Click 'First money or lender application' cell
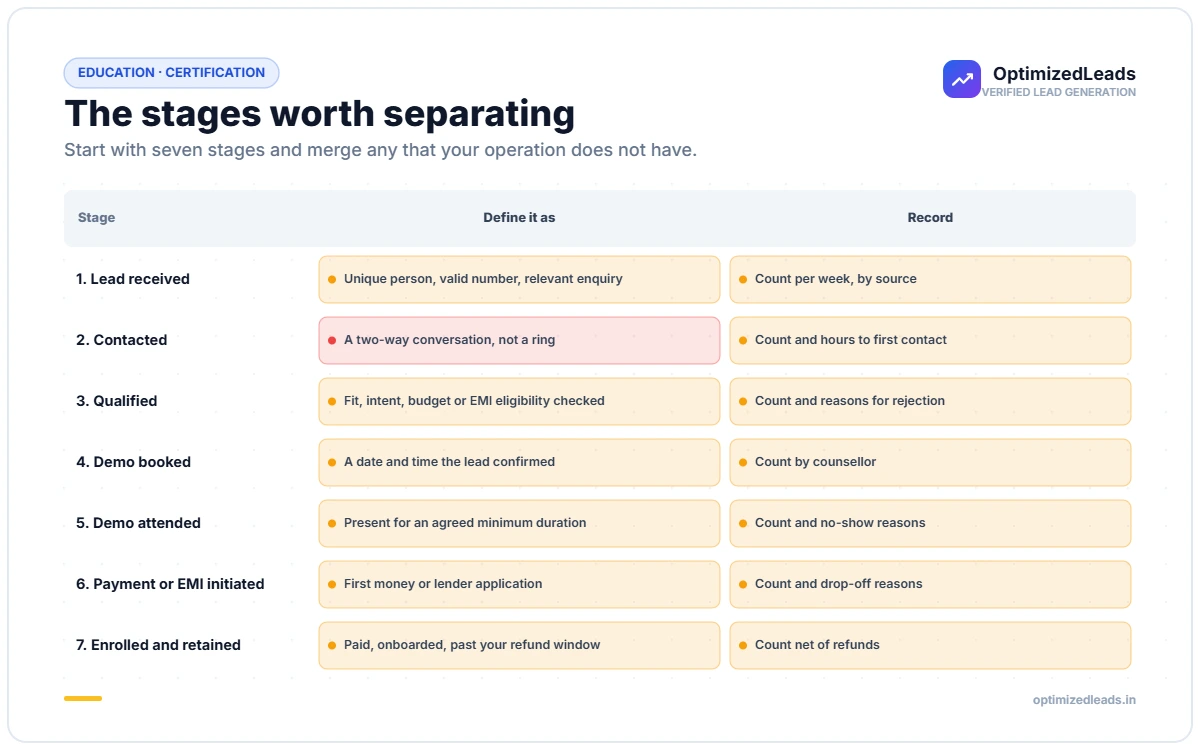Viewport: 1200px width, 750px height. point(519,584)
